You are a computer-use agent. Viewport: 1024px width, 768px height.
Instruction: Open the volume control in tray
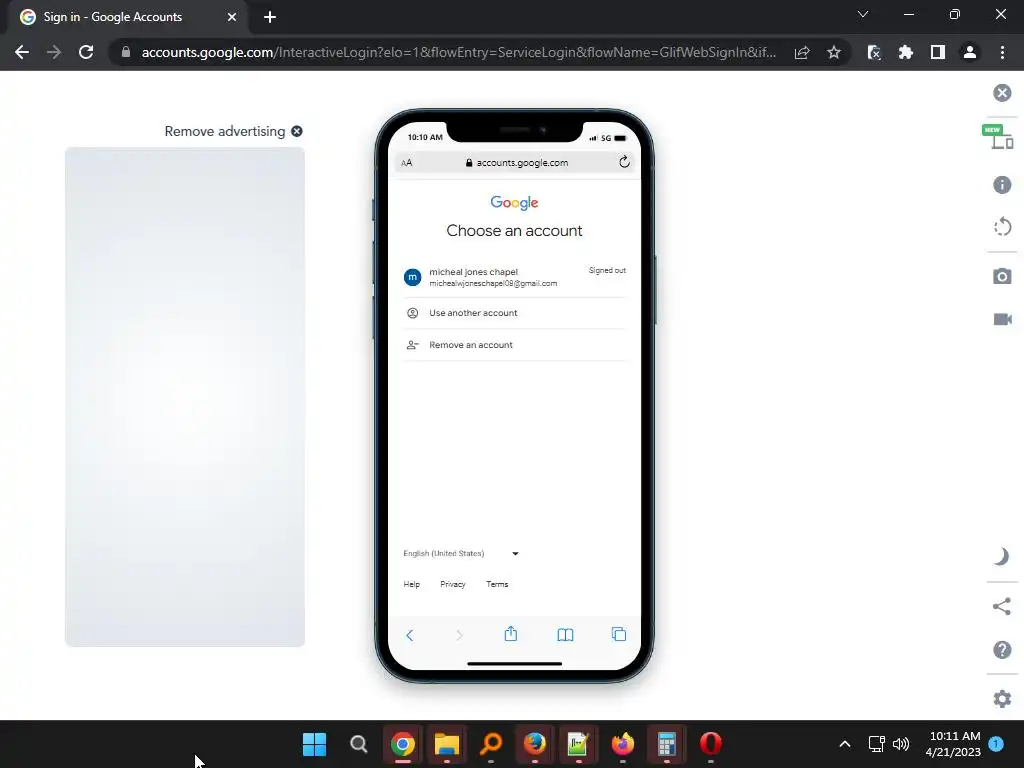pyautogui.click(x=901, y=744)
